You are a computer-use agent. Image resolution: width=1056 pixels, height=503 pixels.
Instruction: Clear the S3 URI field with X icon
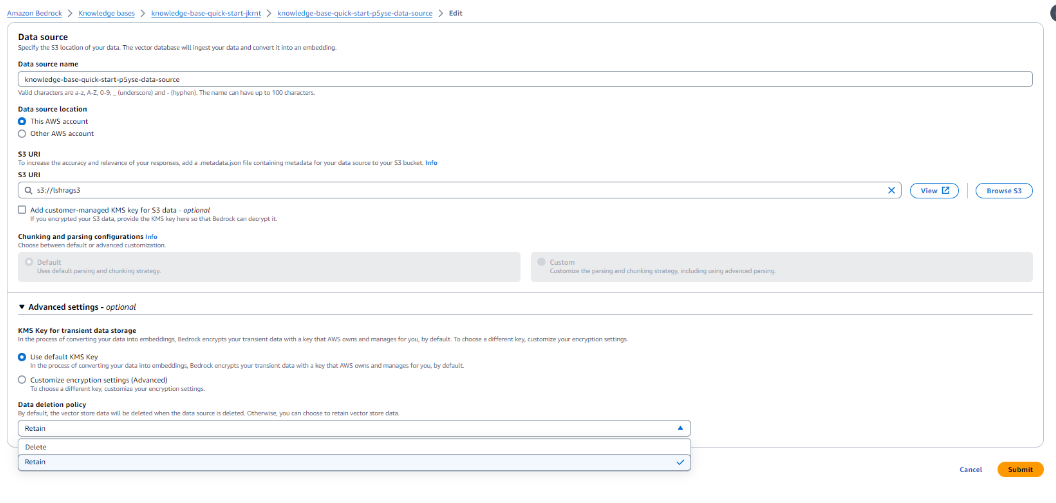click(x=891, y=191)
